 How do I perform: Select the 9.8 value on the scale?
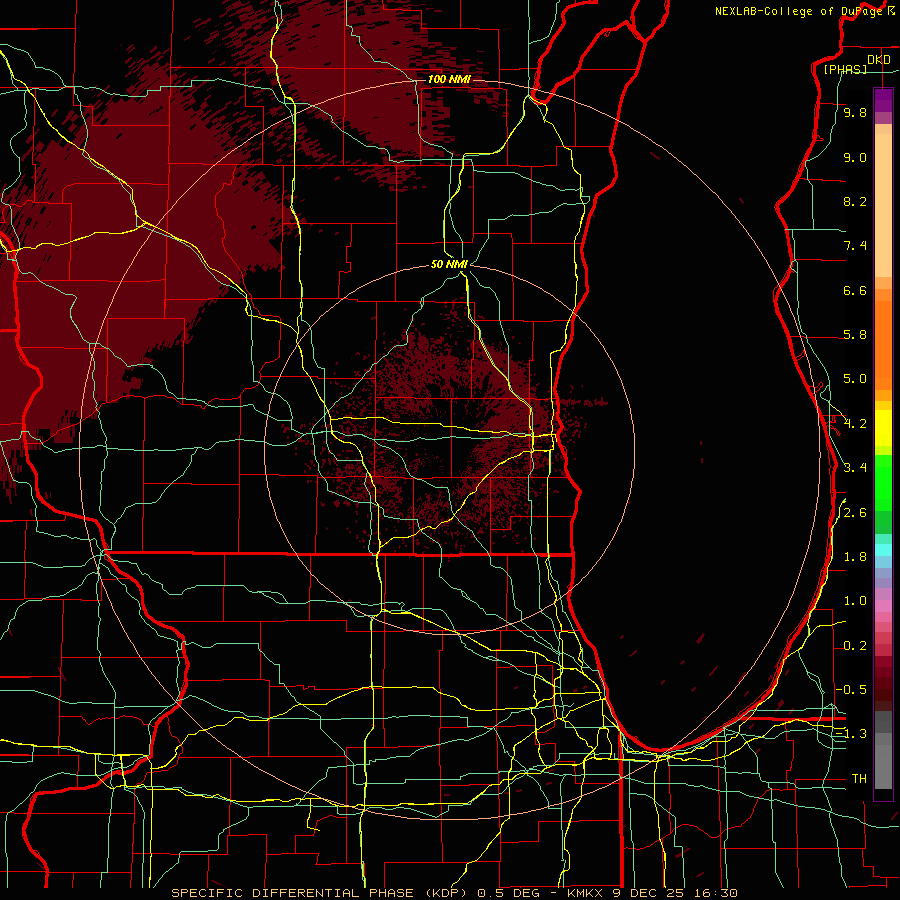coord(855,112)
